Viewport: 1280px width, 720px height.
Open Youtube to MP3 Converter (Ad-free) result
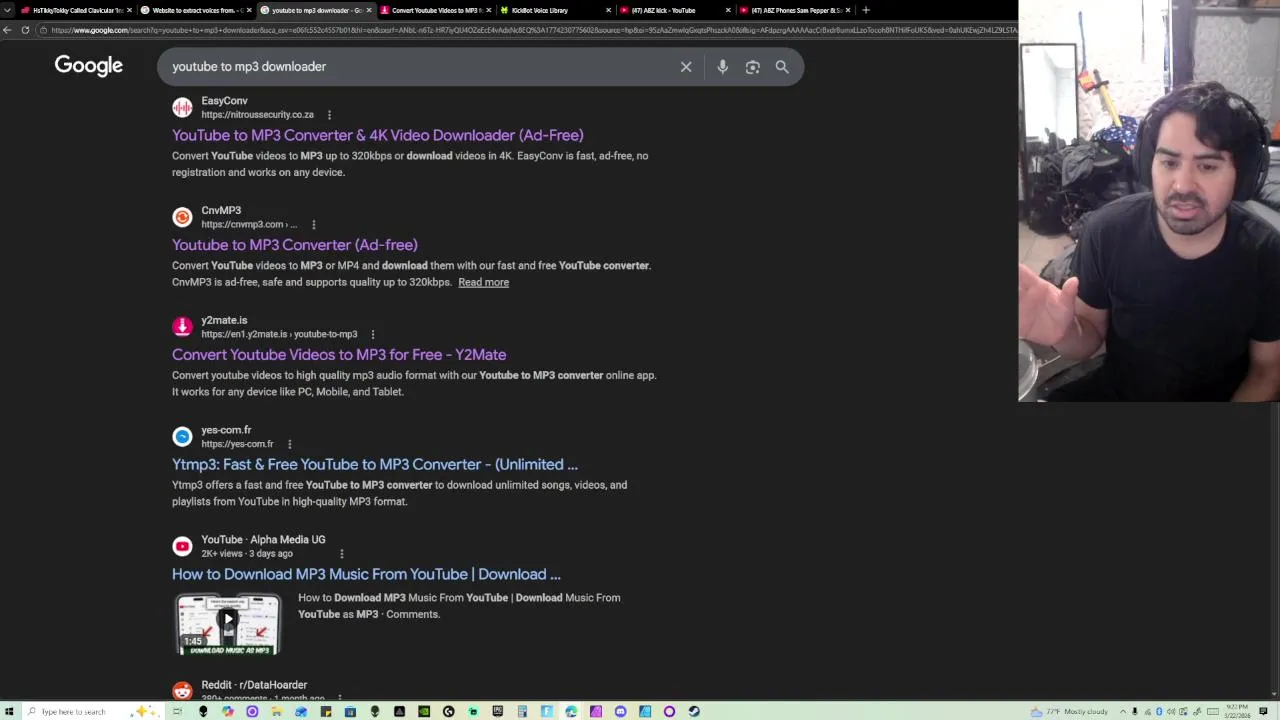[294, 245]
